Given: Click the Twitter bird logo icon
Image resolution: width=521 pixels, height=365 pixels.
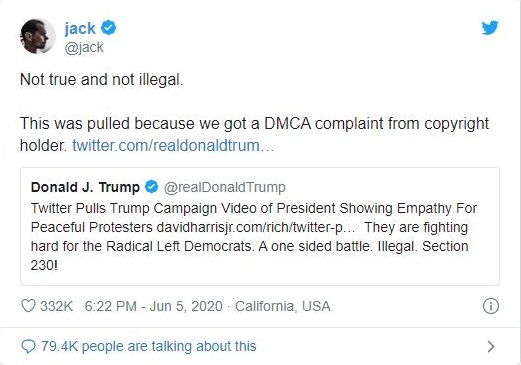Looking at the screenshot, I should click(x=490, y=27).
